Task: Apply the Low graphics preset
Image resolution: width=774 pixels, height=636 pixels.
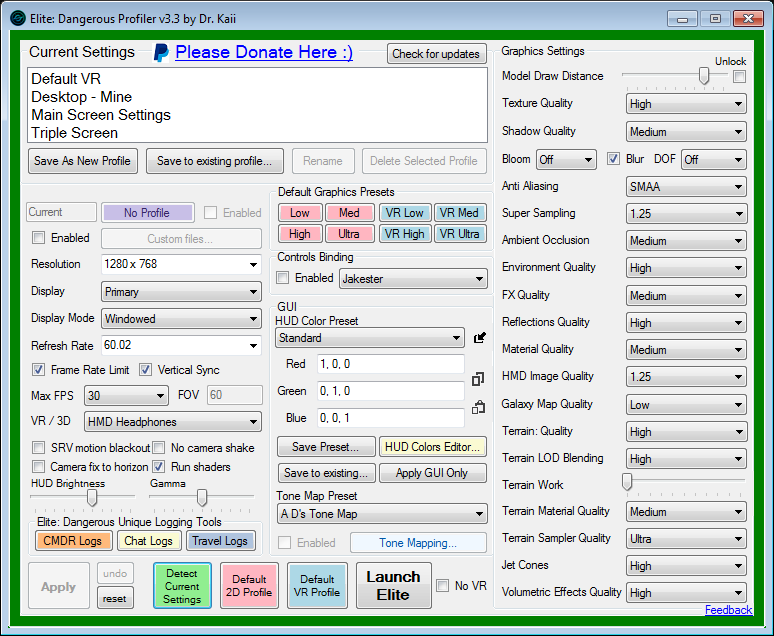Action: coord(300,213)
